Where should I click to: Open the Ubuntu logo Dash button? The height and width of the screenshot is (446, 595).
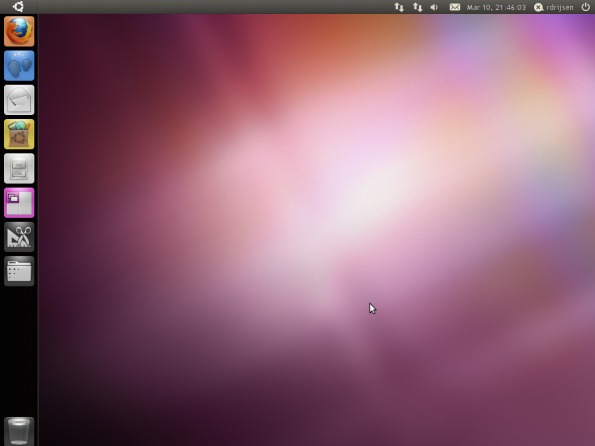(x=18, y=7)
